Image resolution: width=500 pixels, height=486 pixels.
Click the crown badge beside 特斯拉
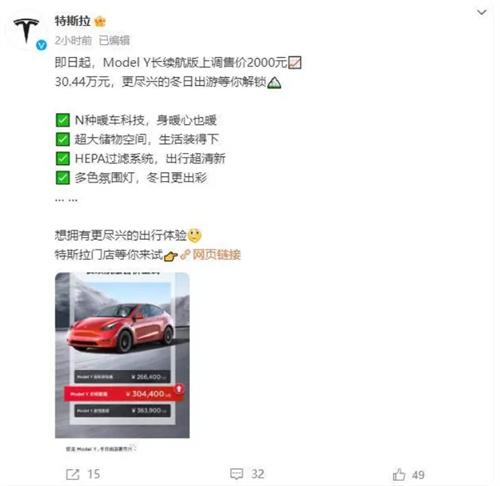[100, 22]
